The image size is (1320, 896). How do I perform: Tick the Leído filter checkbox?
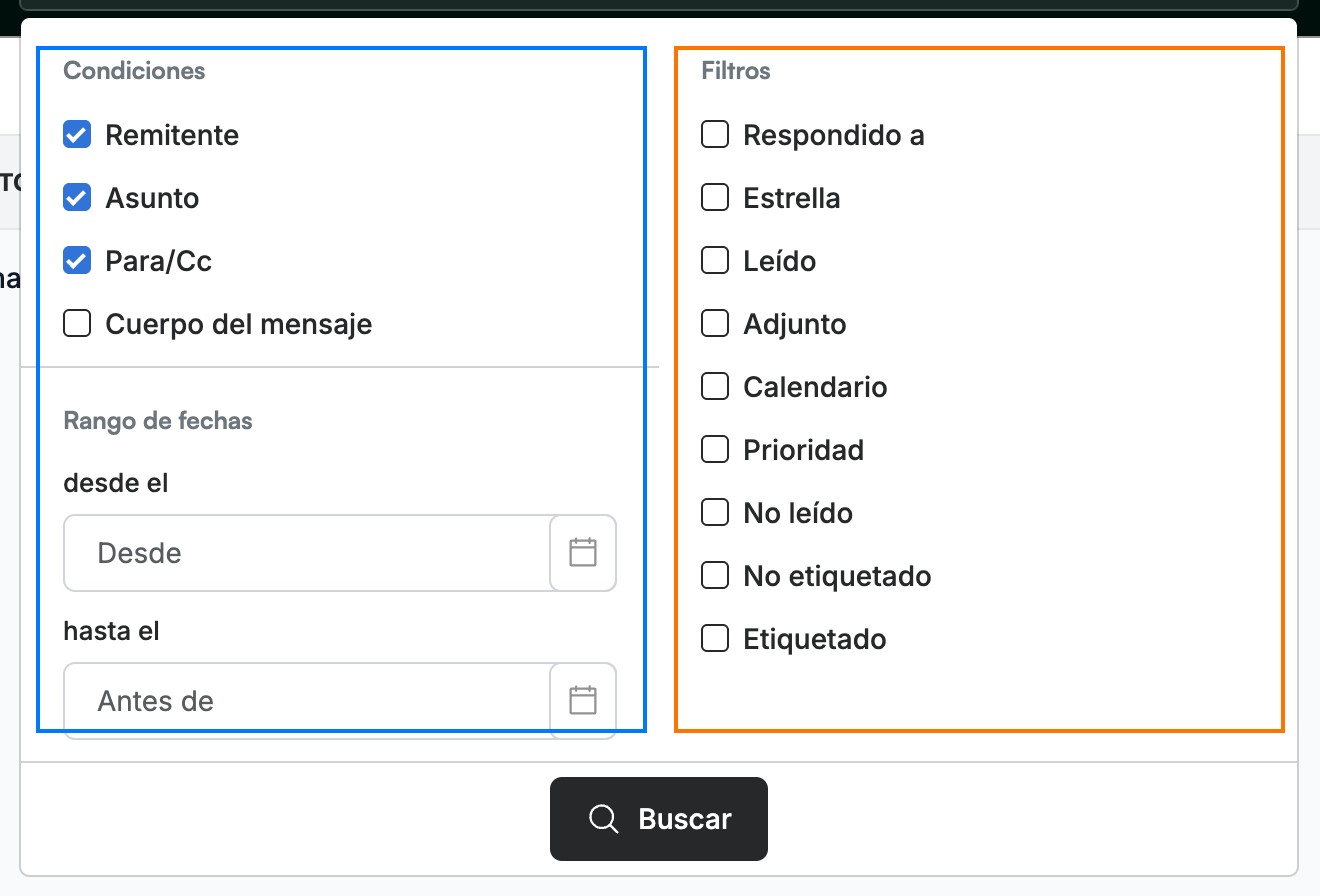[x=715, y=261]
